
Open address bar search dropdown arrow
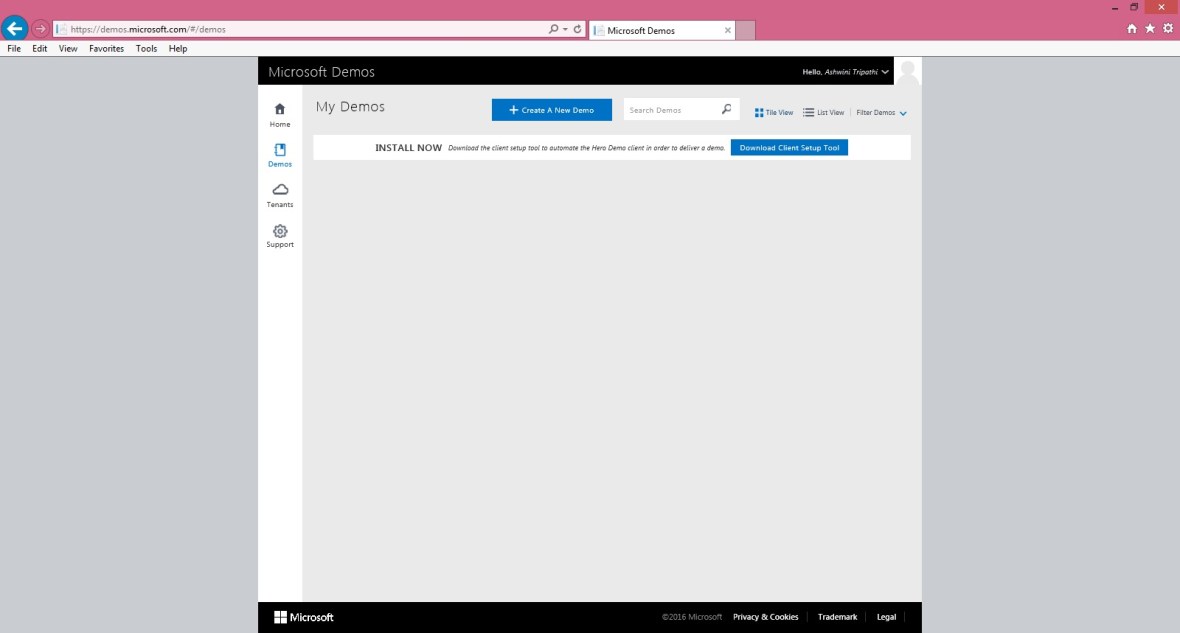[x=565, y=29]
